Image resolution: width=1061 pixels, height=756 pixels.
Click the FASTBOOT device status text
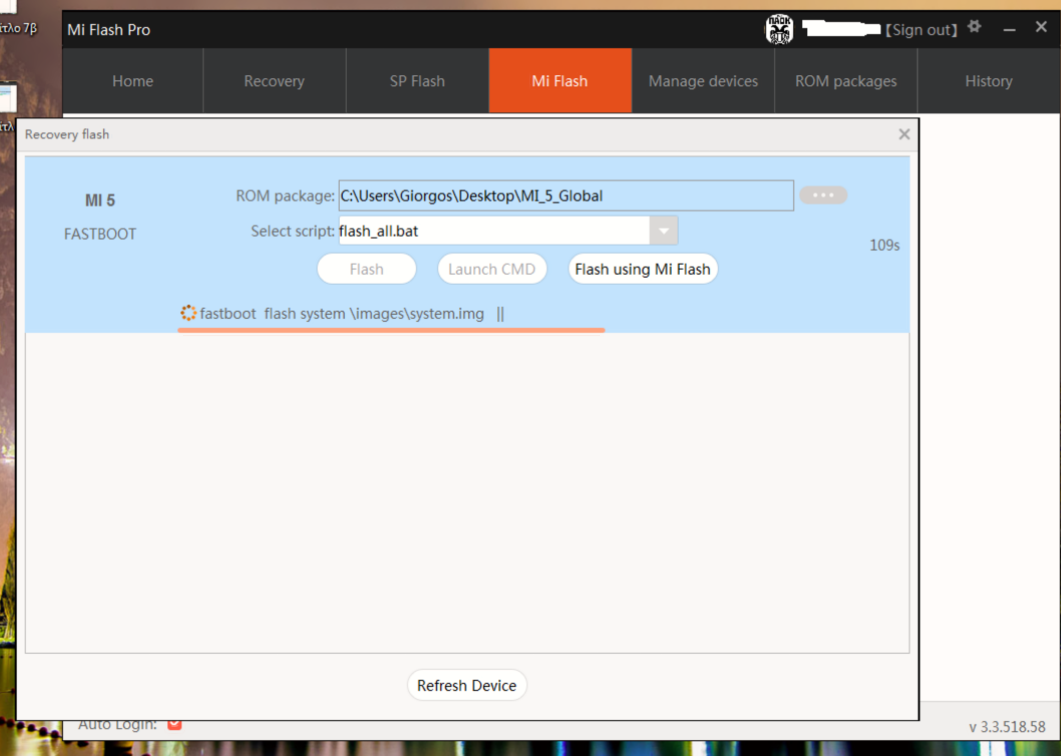tap(100, 234)
